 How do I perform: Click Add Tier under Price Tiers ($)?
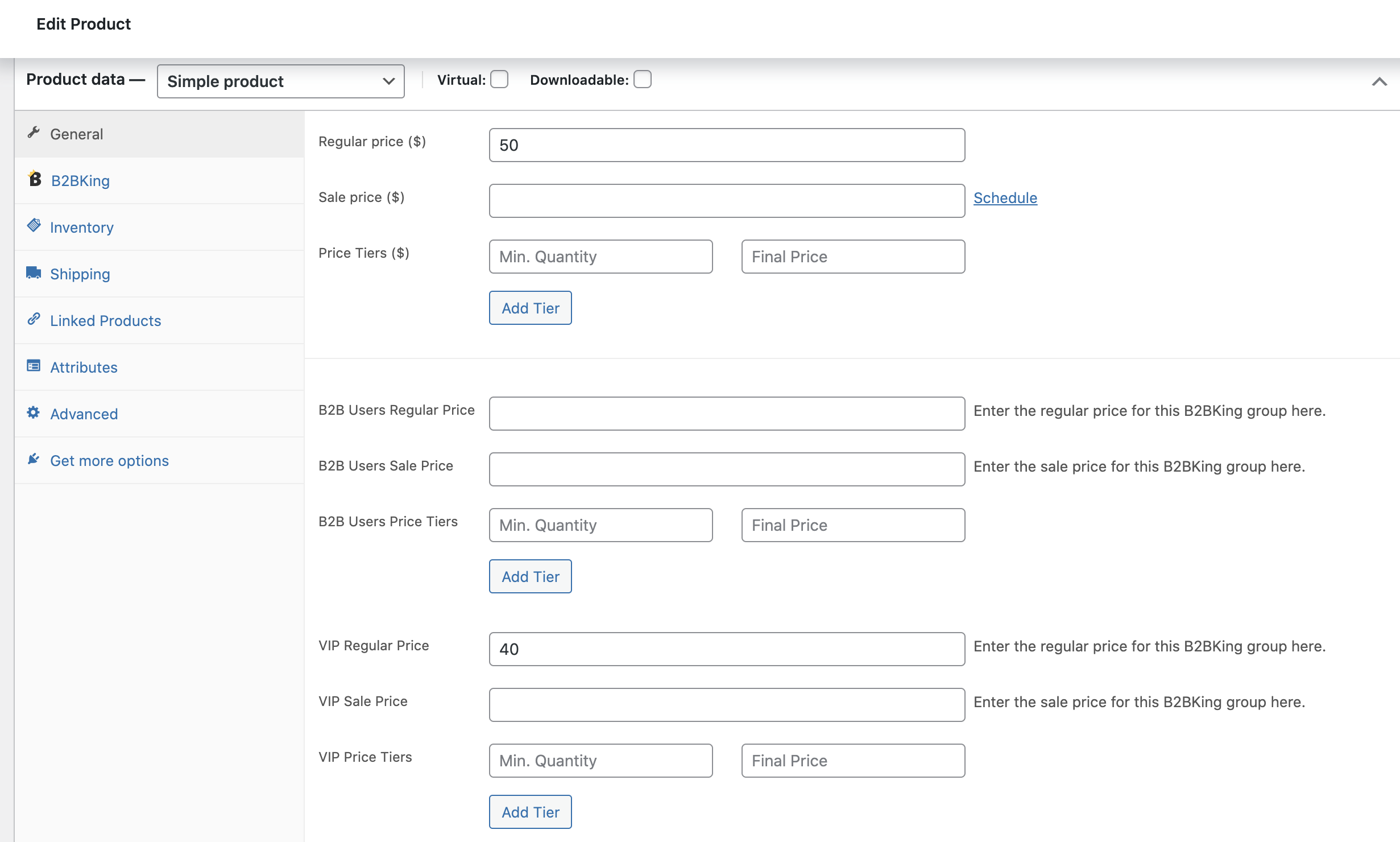pos(531,308)
